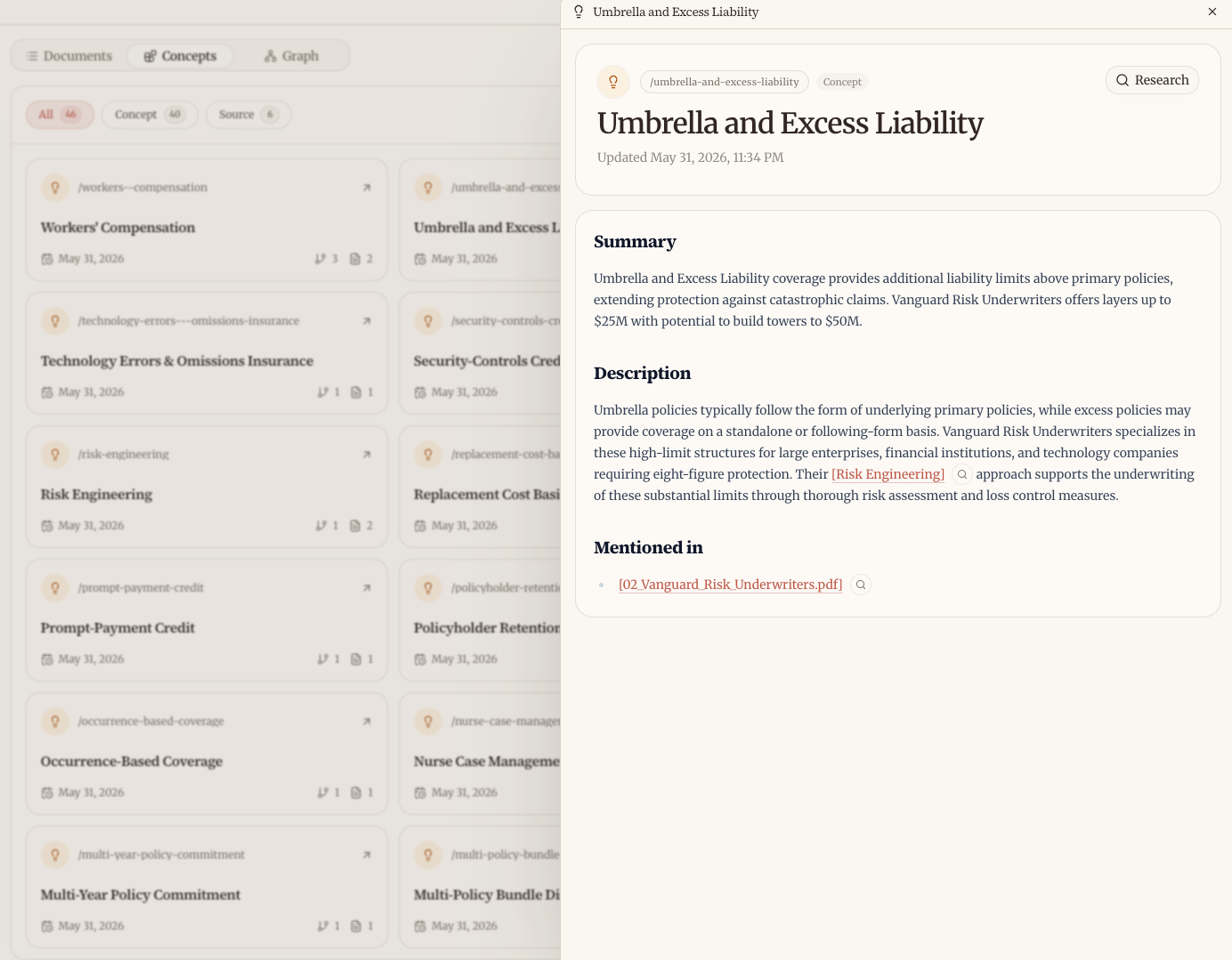1232x960 pixels.
Task: Click the lightbulb icon on Risk Engineering card
Action: click(x=55, y=455)
